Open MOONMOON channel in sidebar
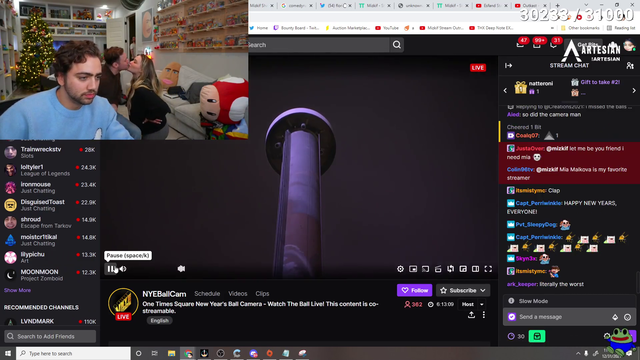Viewport: 640px width, 360px height. 50,275
